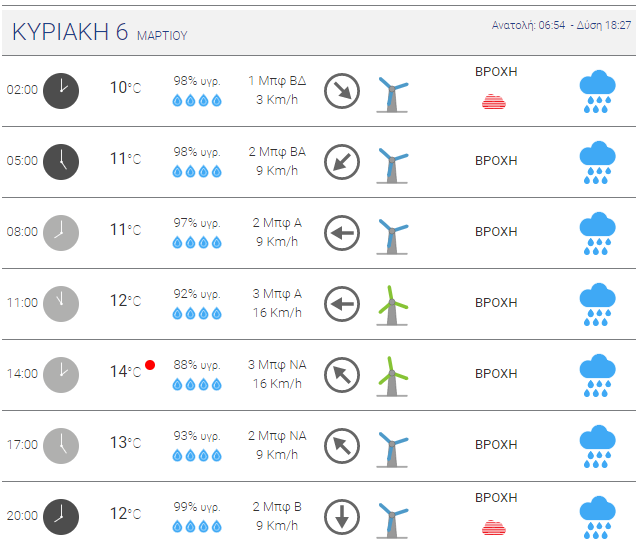
Task: Click the green wind turbine at 11:00
Action: point(392,305)
